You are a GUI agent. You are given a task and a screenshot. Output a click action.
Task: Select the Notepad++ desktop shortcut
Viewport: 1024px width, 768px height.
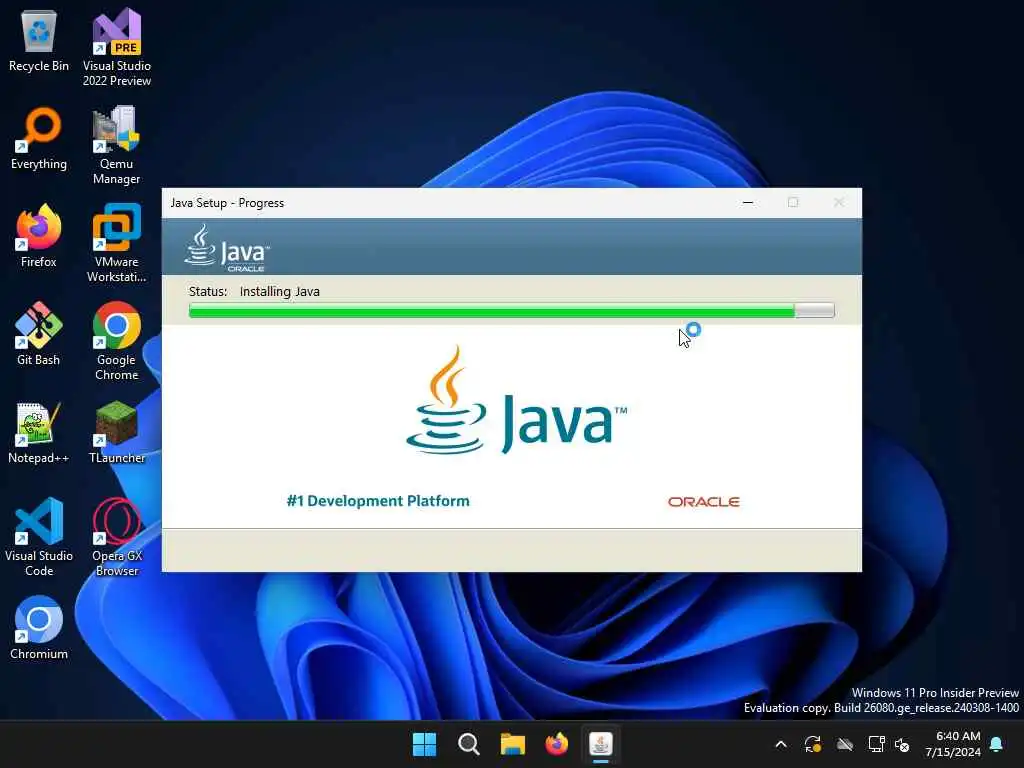(x=39, y=433)
